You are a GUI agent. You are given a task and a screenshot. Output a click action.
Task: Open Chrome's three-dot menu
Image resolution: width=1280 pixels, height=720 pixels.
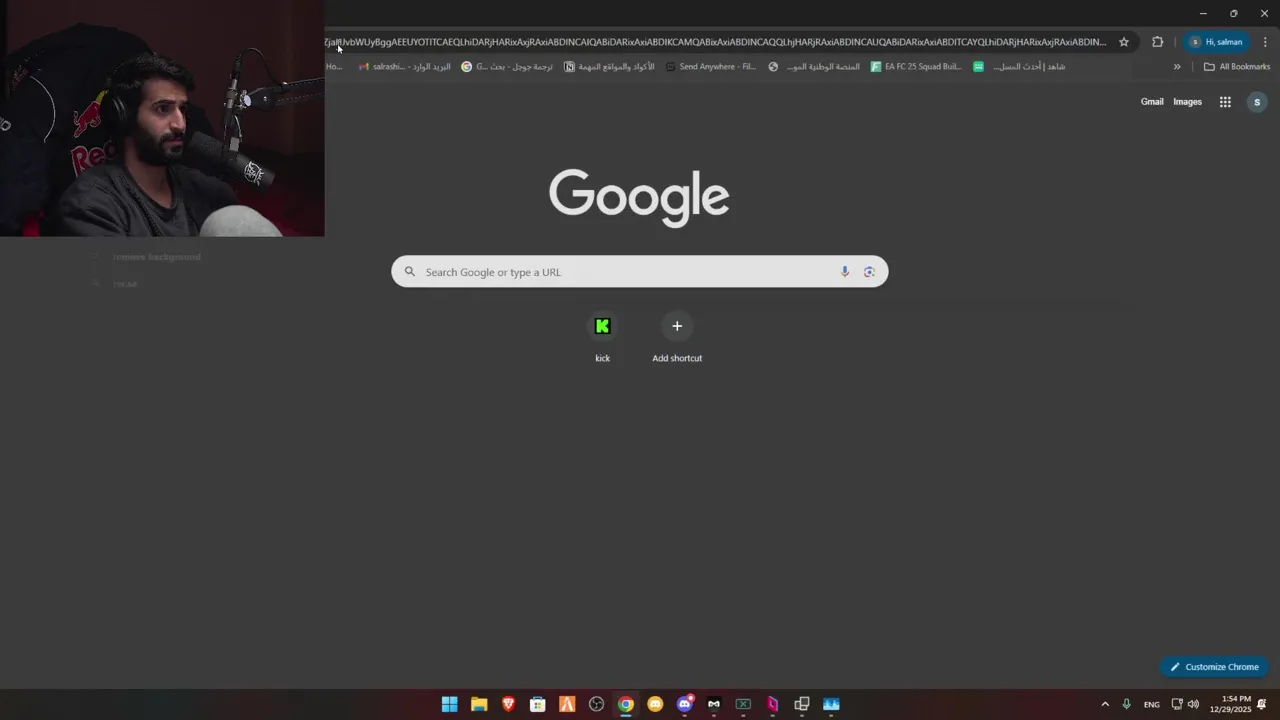pyautogui.click(x=1265, y=42)
